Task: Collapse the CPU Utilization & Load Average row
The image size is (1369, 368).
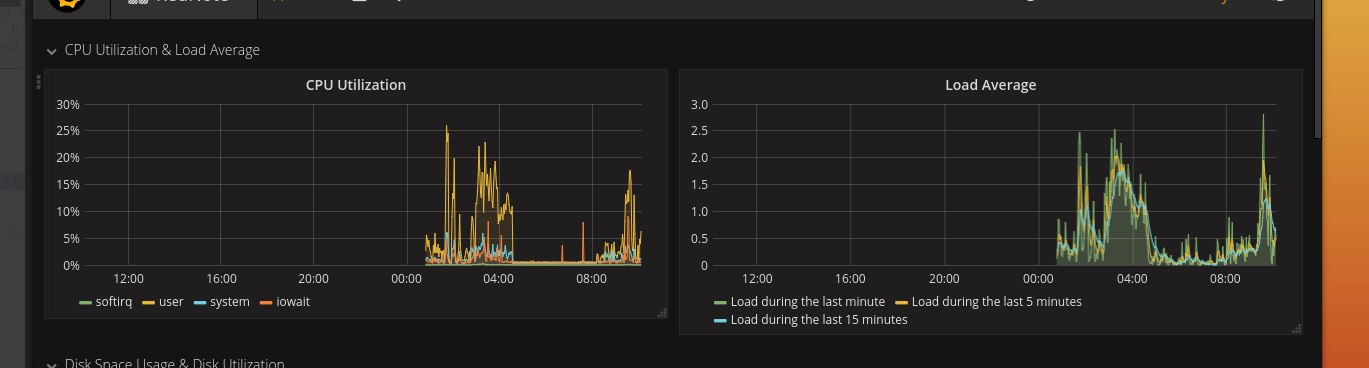Action: tap(153, 50)
